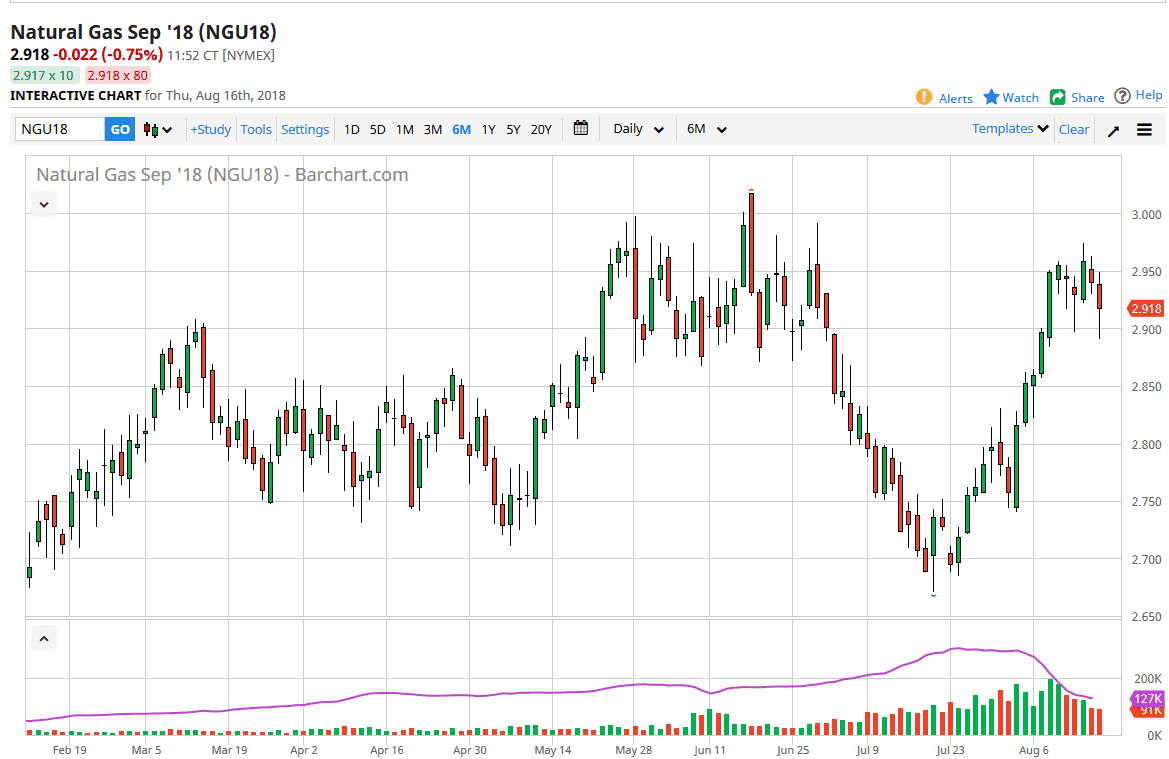Click the Jul 23 date axis label
The height and width of the screenshot is (759, 1169).
pyautogui.click(x=950, y=750)
